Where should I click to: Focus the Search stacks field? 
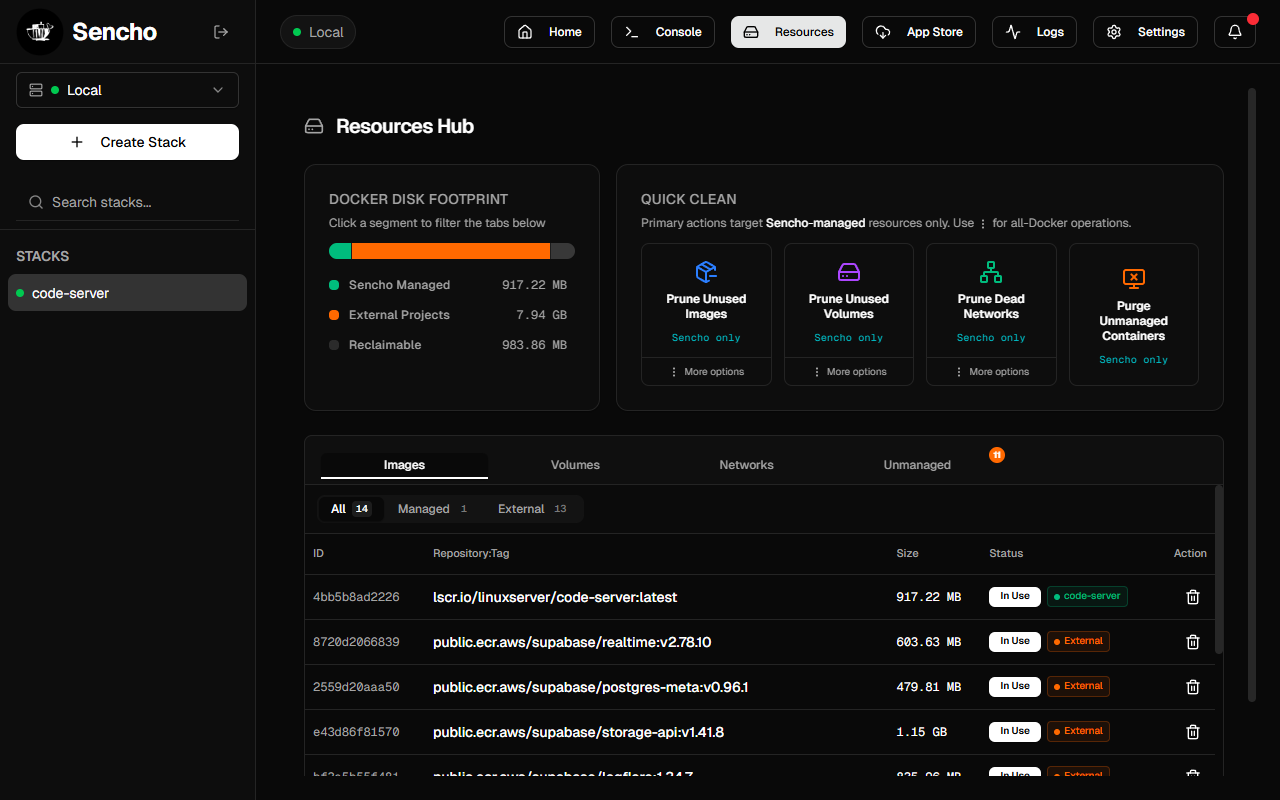click(127, 202)
